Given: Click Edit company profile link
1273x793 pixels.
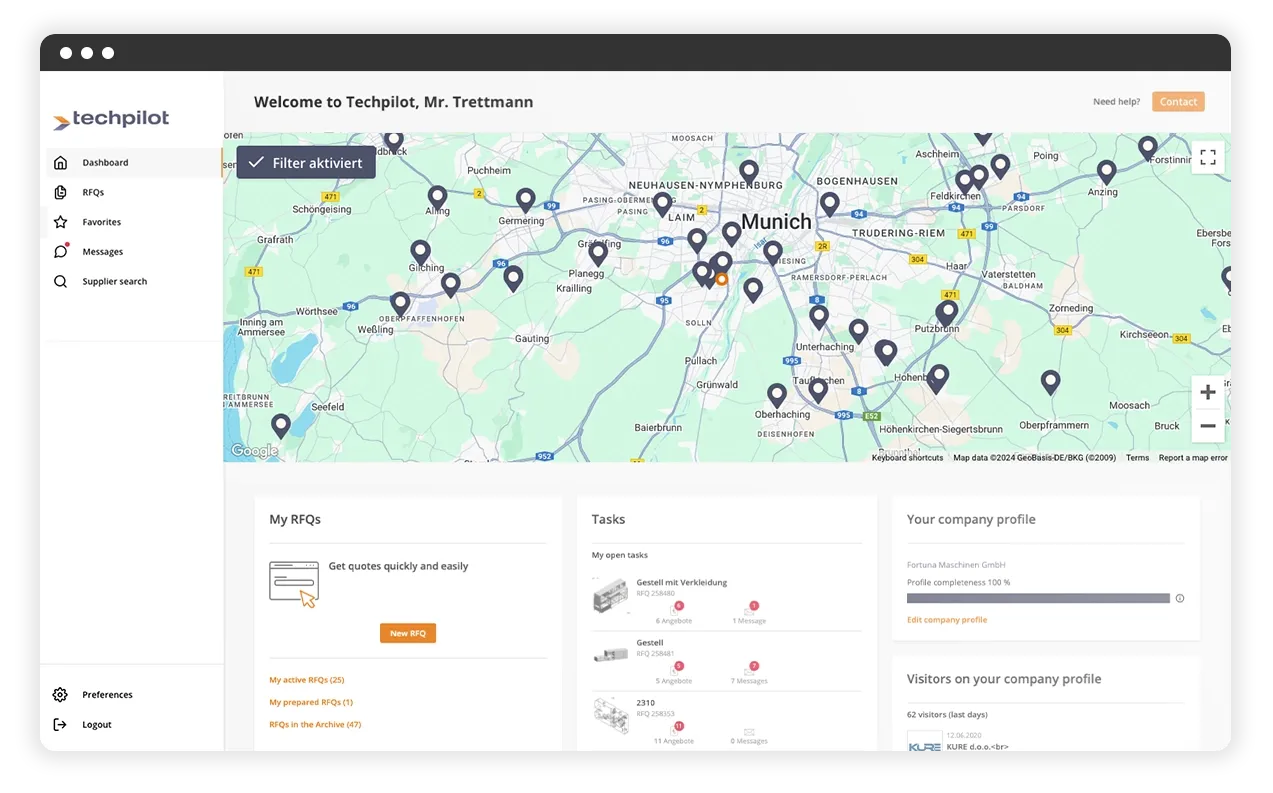Looking at the screenshot, I should [x=947, y=620].
